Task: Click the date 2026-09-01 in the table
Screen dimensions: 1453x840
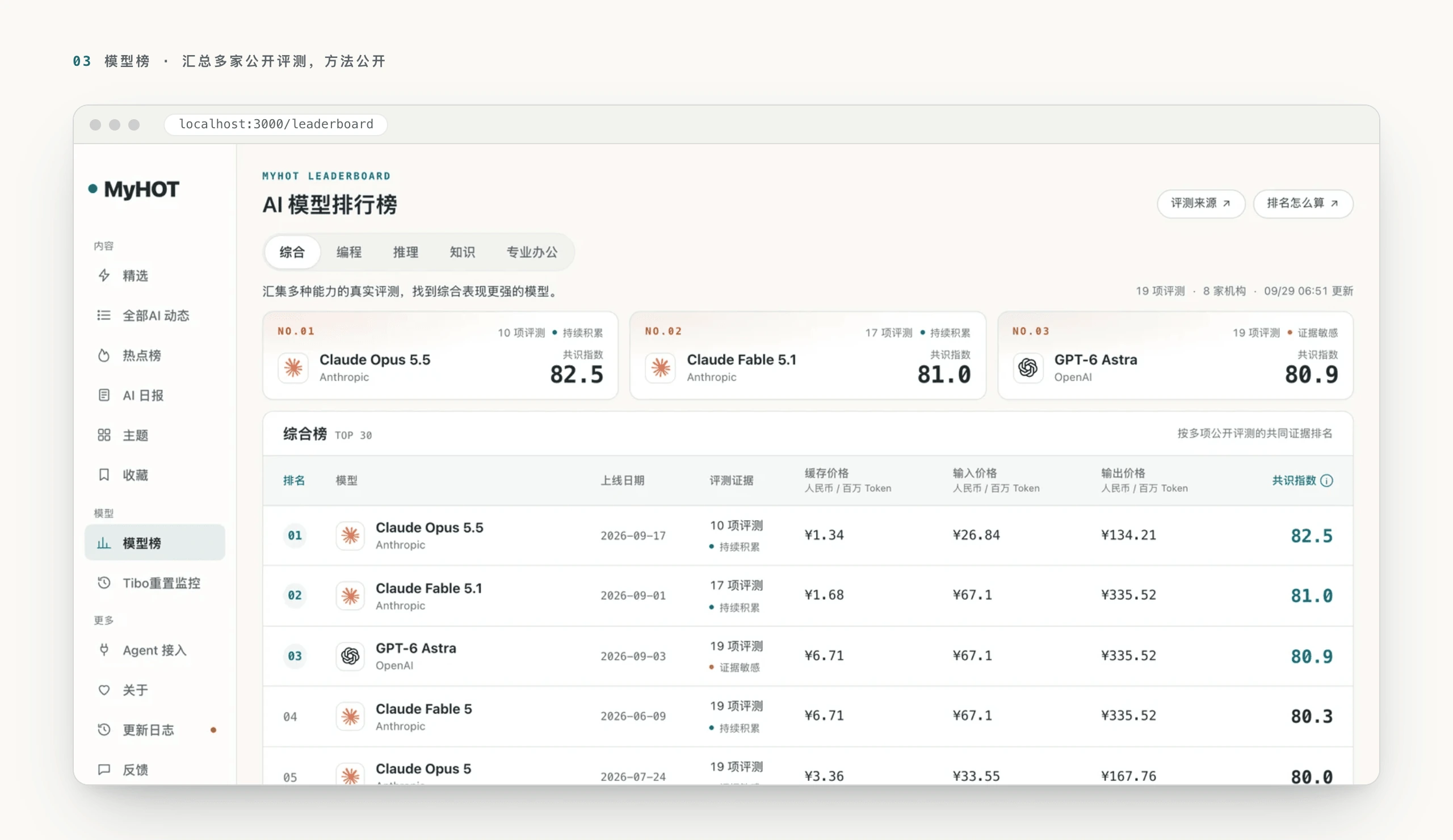Action: 633,595
